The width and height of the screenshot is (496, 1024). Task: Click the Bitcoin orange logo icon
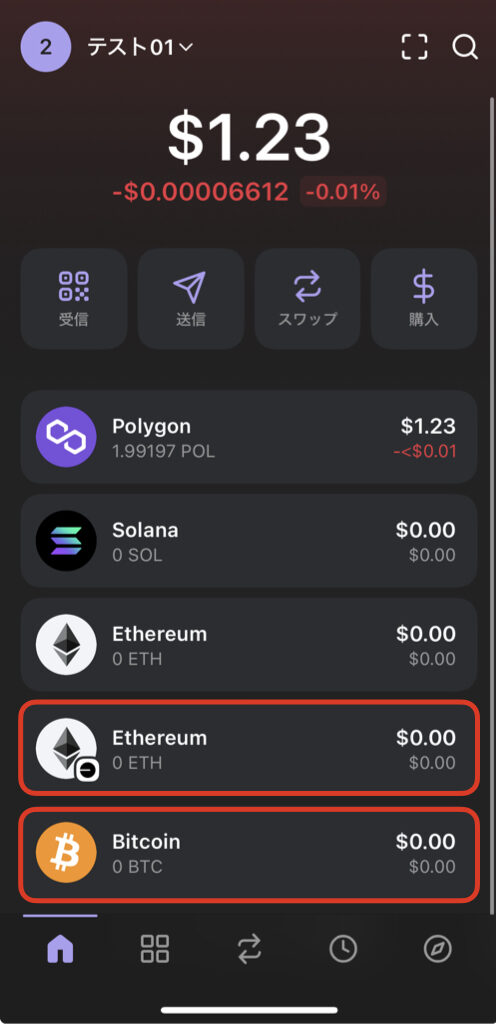pos(66,852)
